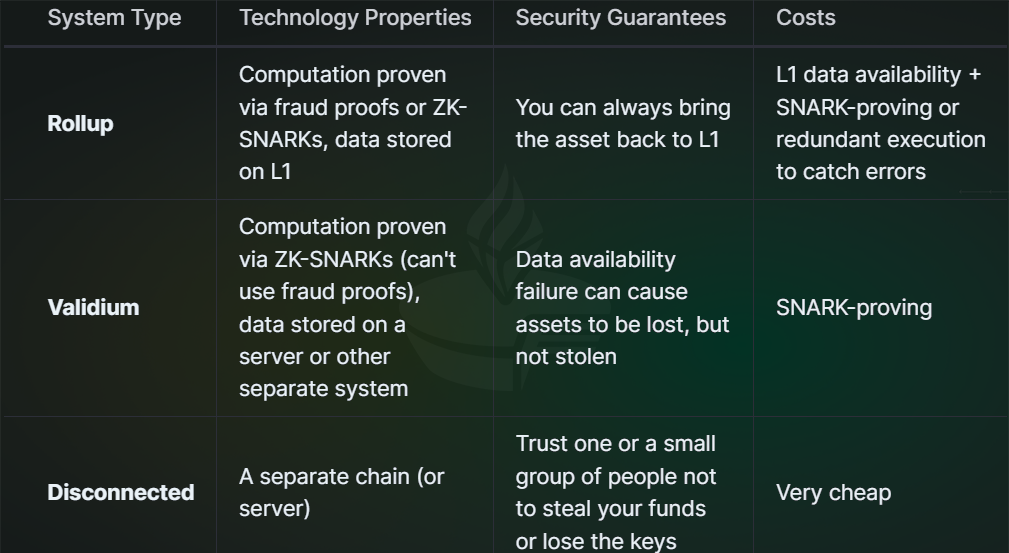
Task: Select the Validium row label
Action: (x=93, y=308)
